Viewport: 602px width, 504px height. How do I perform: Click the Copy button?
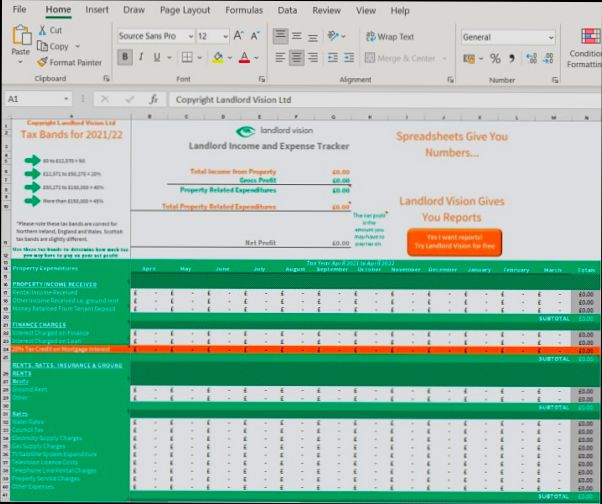58,46
